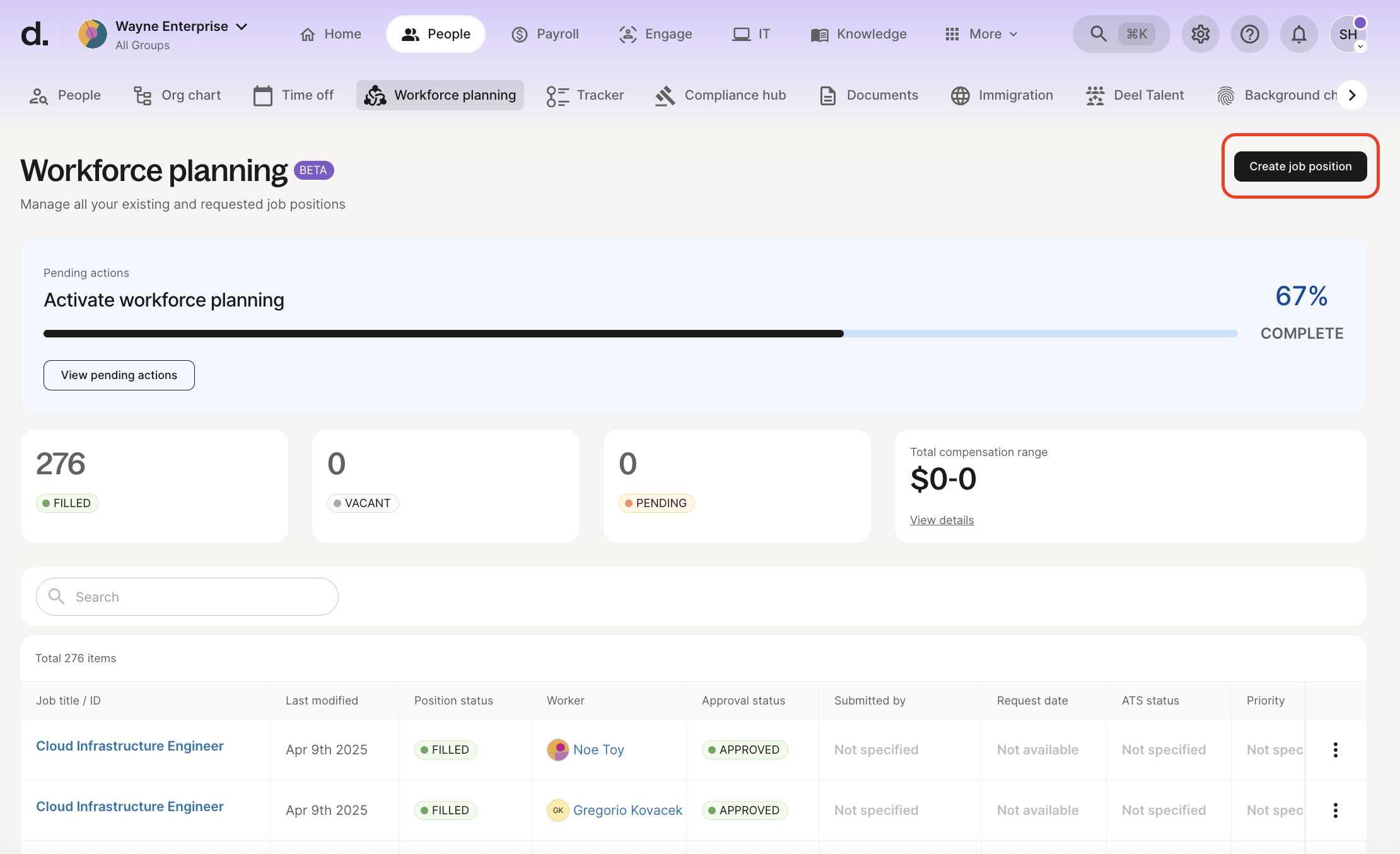This screenshot has width=1400, height=854.
Task: Click the Deel logo icon
Action: (x=34, y=34)
